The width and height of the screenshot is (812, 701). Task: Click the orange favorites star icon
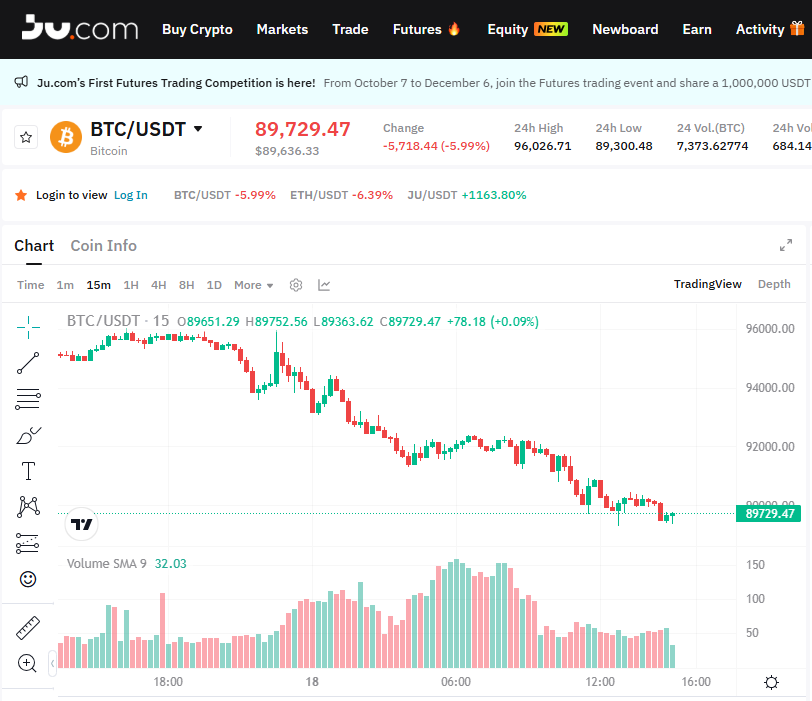pos(21,195)
